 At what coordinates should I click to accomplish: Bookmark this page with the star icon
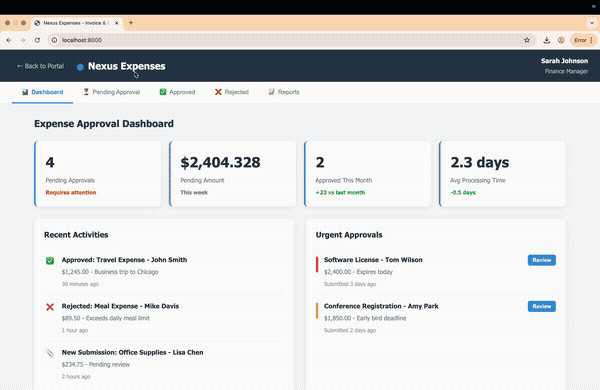[x=527, y=40]
